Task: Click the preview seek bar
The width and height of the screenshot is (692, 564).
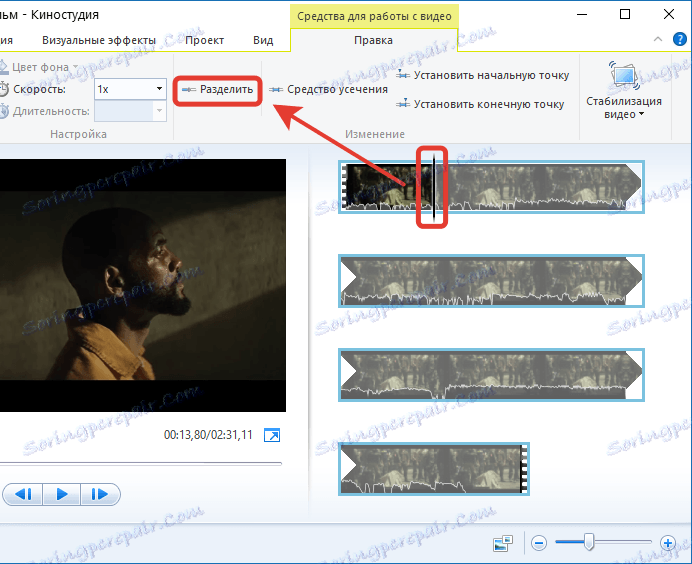Action: click(140, 464)
